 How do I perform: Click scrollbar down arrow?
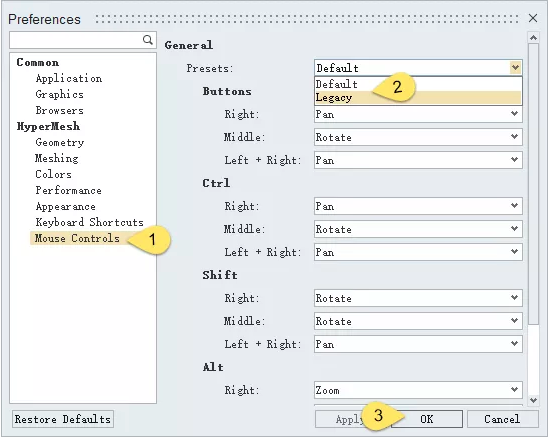[x=534, y=400]
